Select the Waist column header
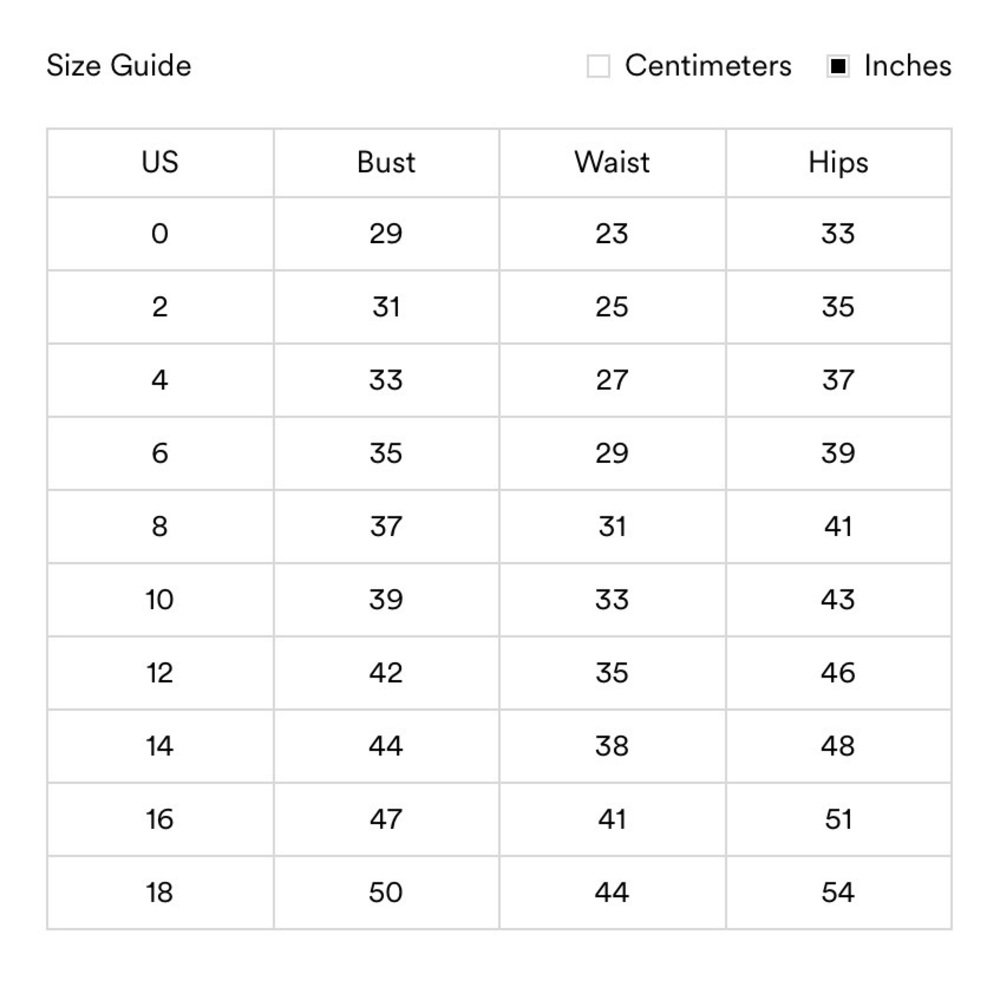Screen dimensions: 1000x1000 tap(612, 163)
